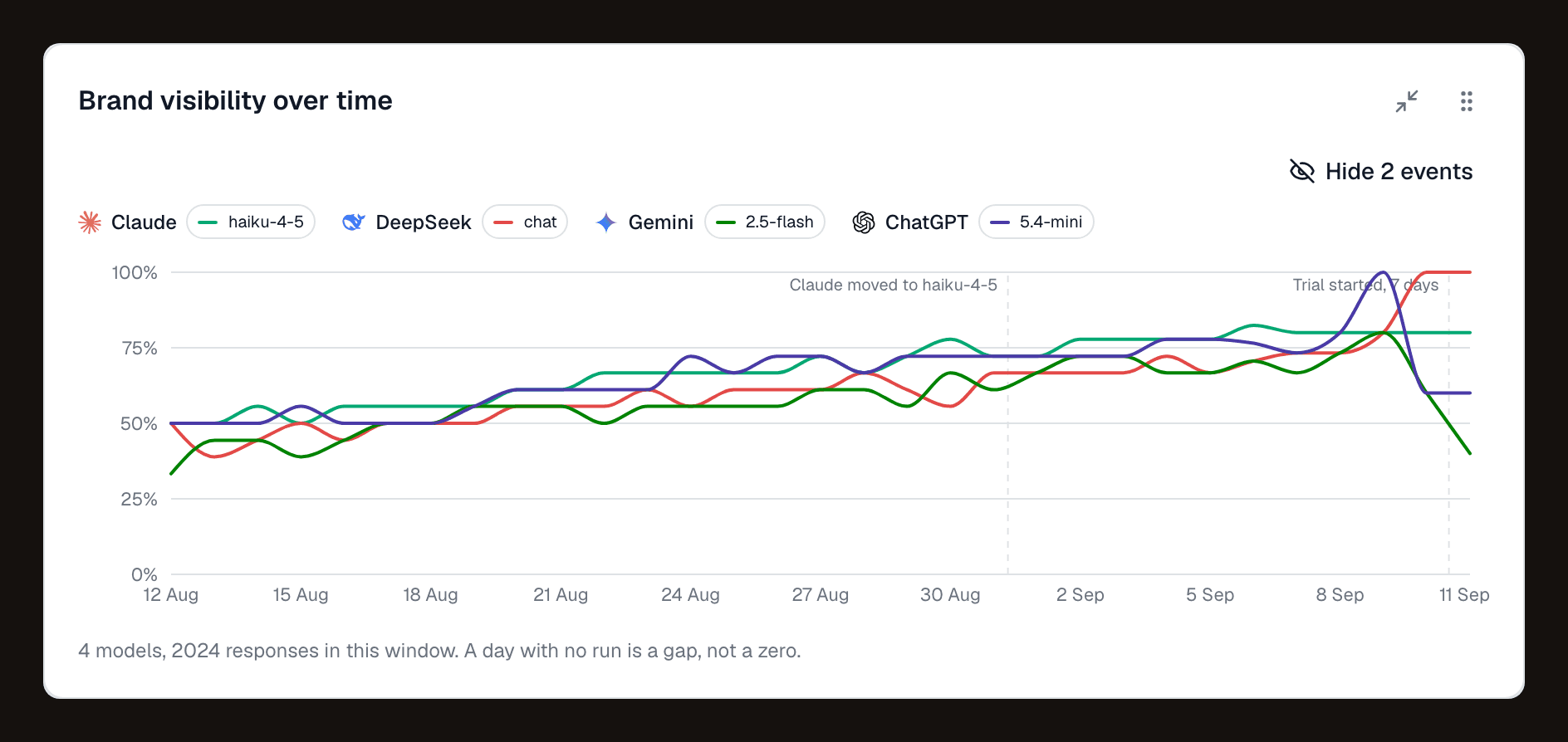Image resolution: width=1568 pixels, height=742 pixels.
Task: Click the 2 Sep x-axis label
Action: click(x=1080, y=594)
